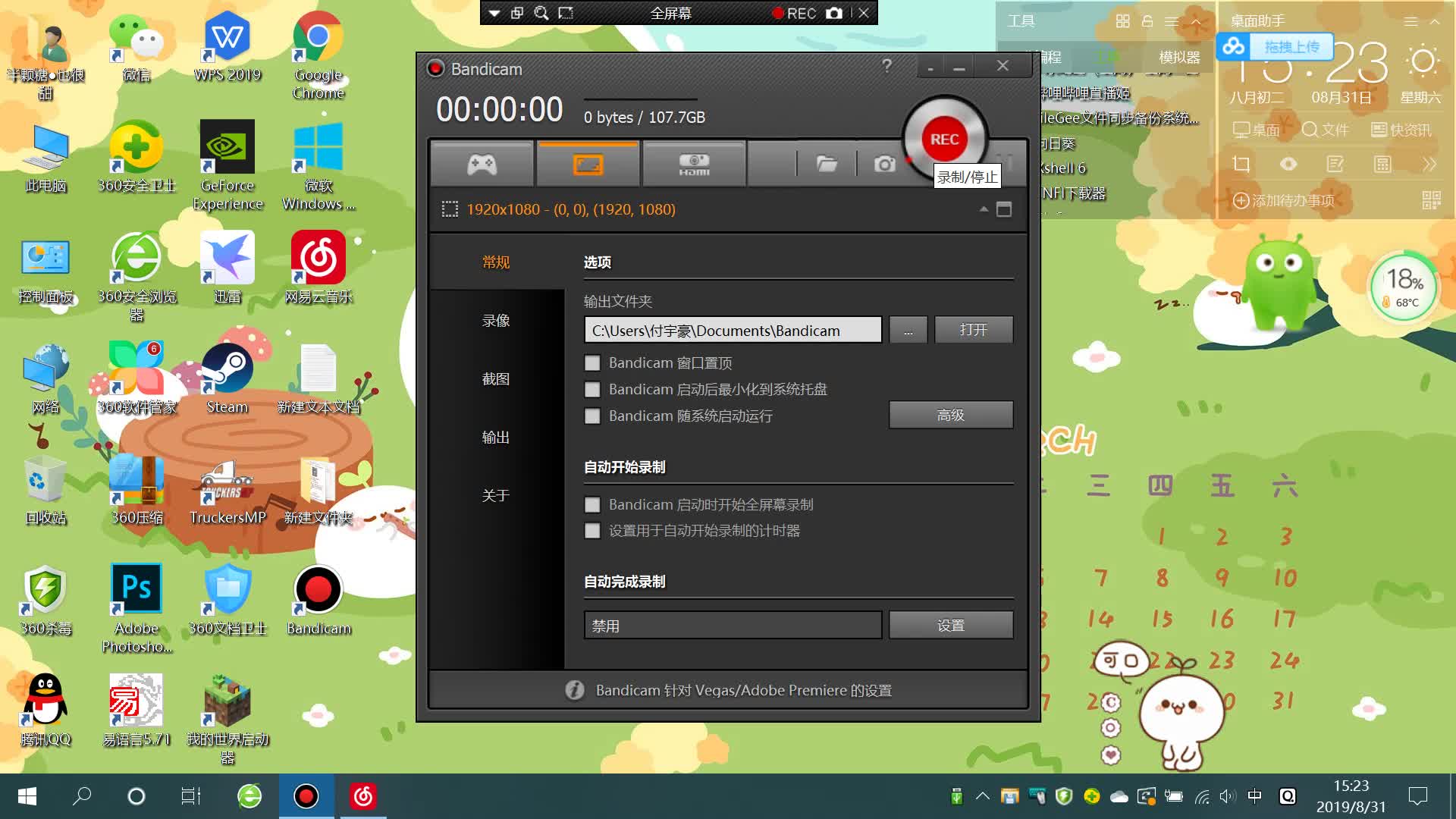Click the 文件 search in 桌面助手
The image size is (1456, 819).
pyautogui.click(x=1326, y=130)
